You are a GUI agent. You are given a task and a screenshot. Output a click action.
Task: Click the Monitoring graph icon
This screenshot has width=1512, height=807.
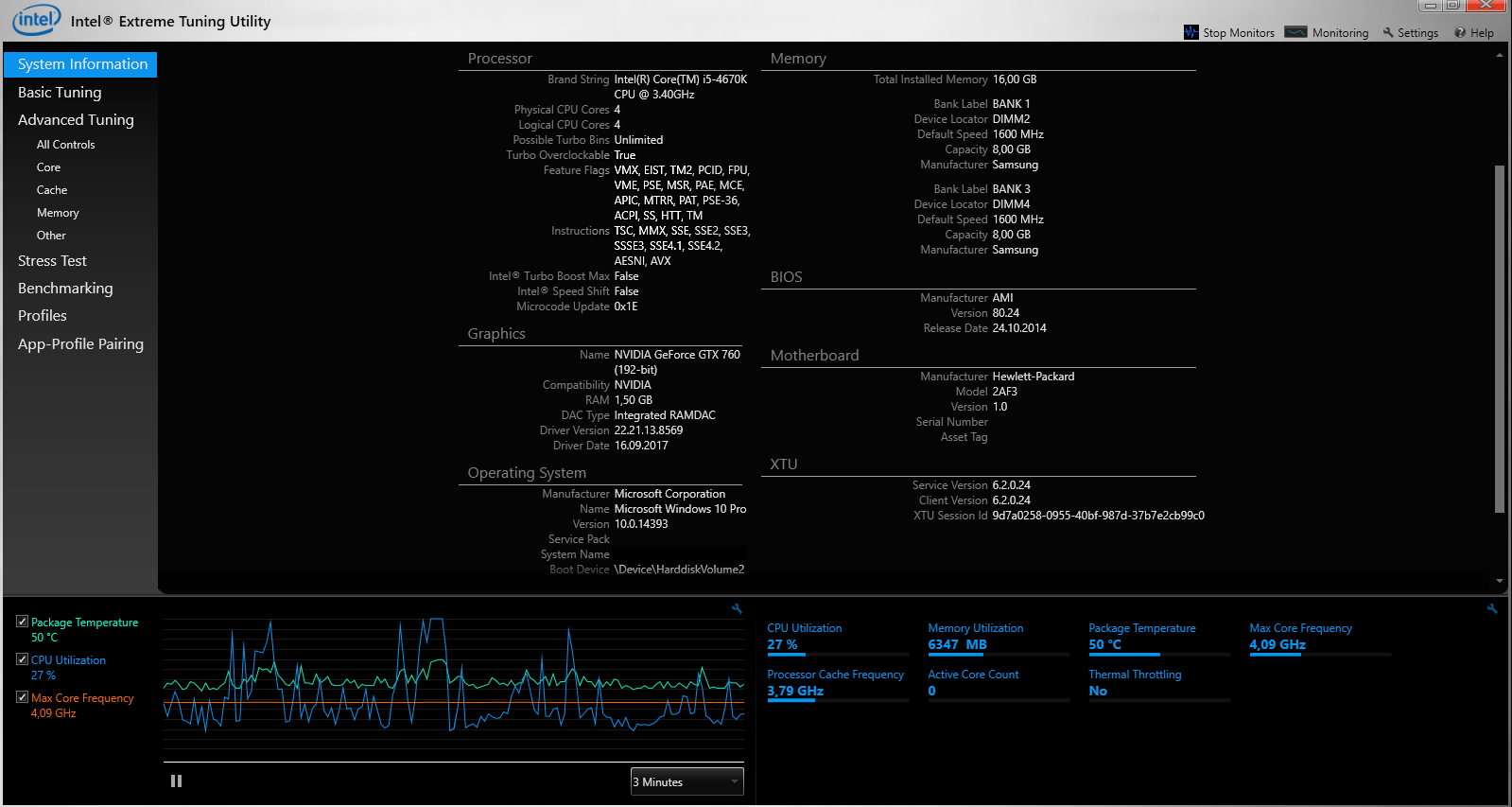(x=1296, y=32)
